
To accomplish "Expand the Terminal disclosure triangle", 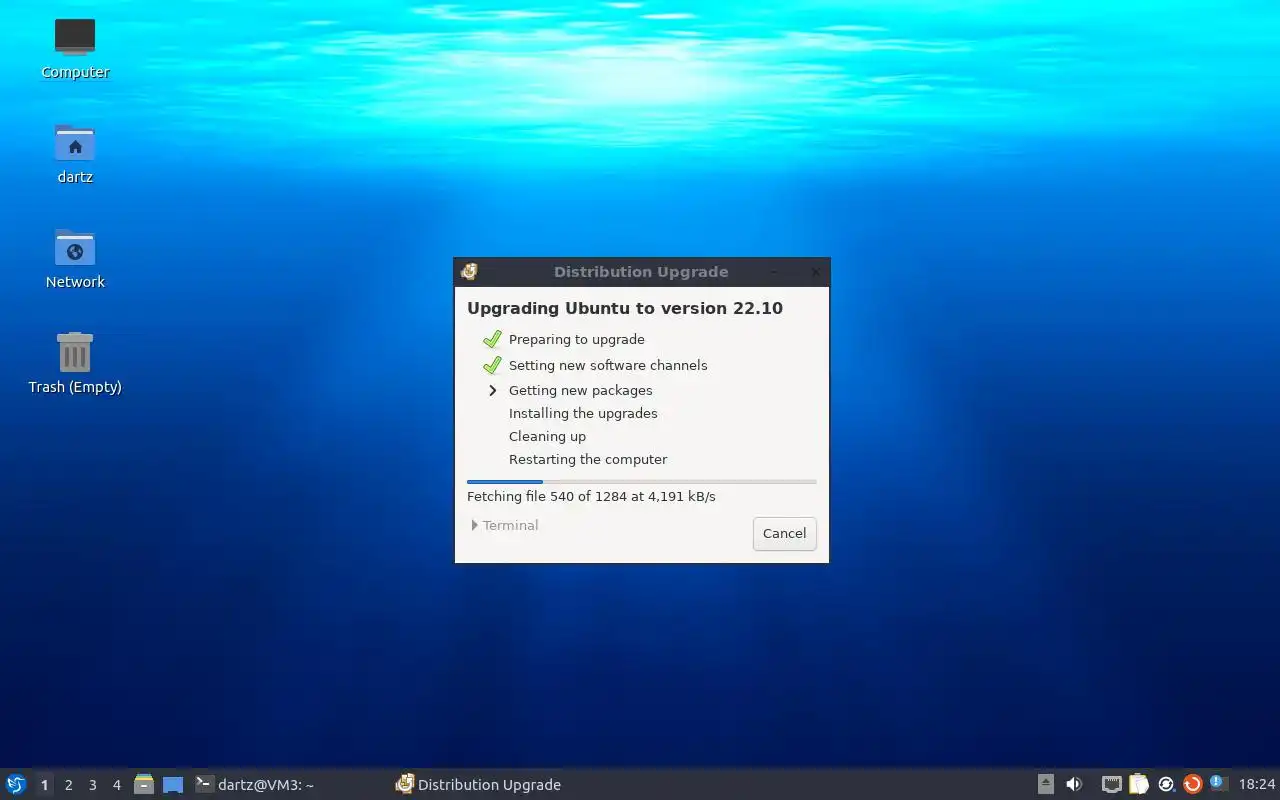I will [474, 525].
